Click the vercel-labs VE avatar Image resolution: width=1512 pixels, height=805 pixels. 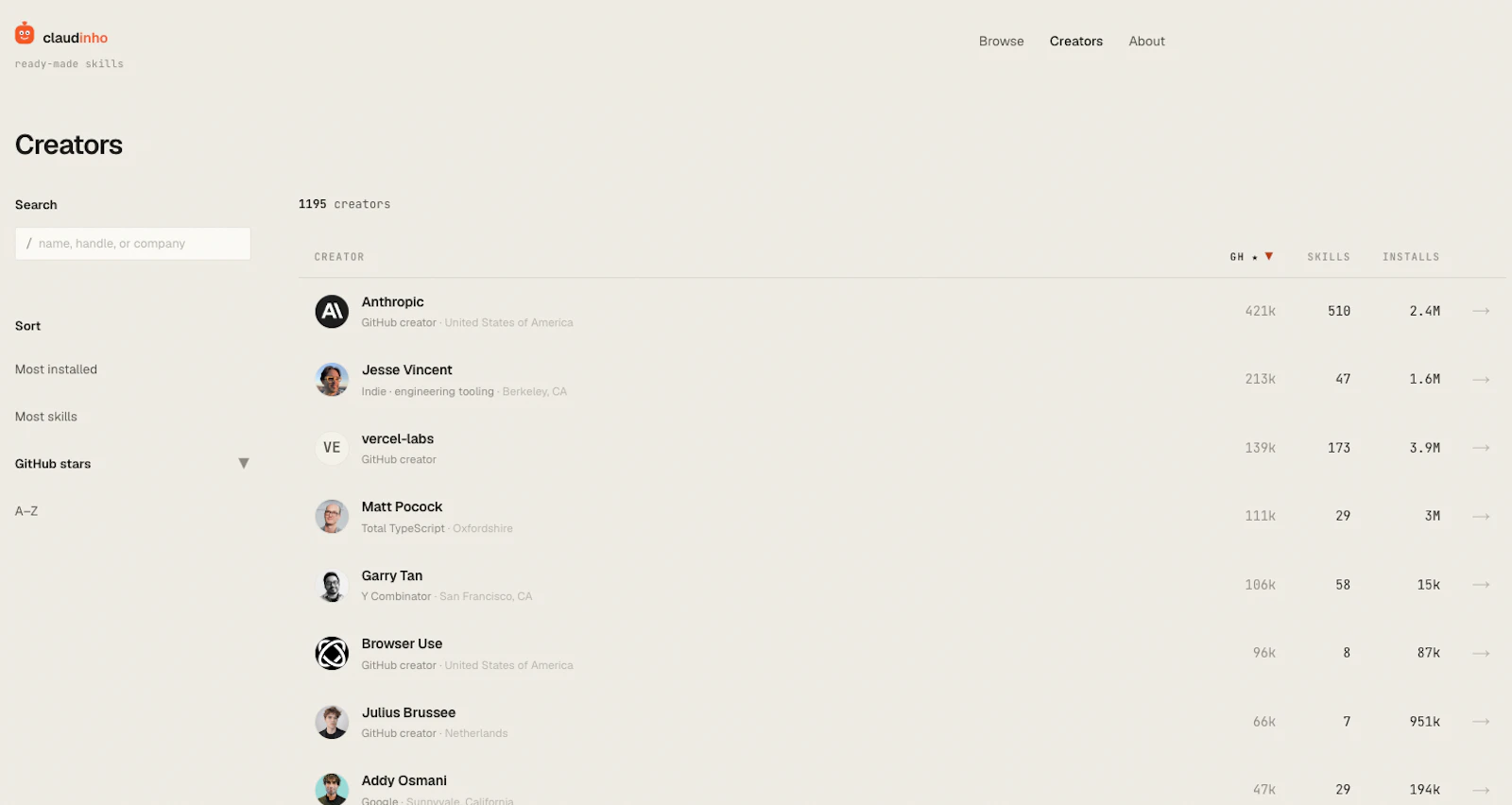point(332,448)
